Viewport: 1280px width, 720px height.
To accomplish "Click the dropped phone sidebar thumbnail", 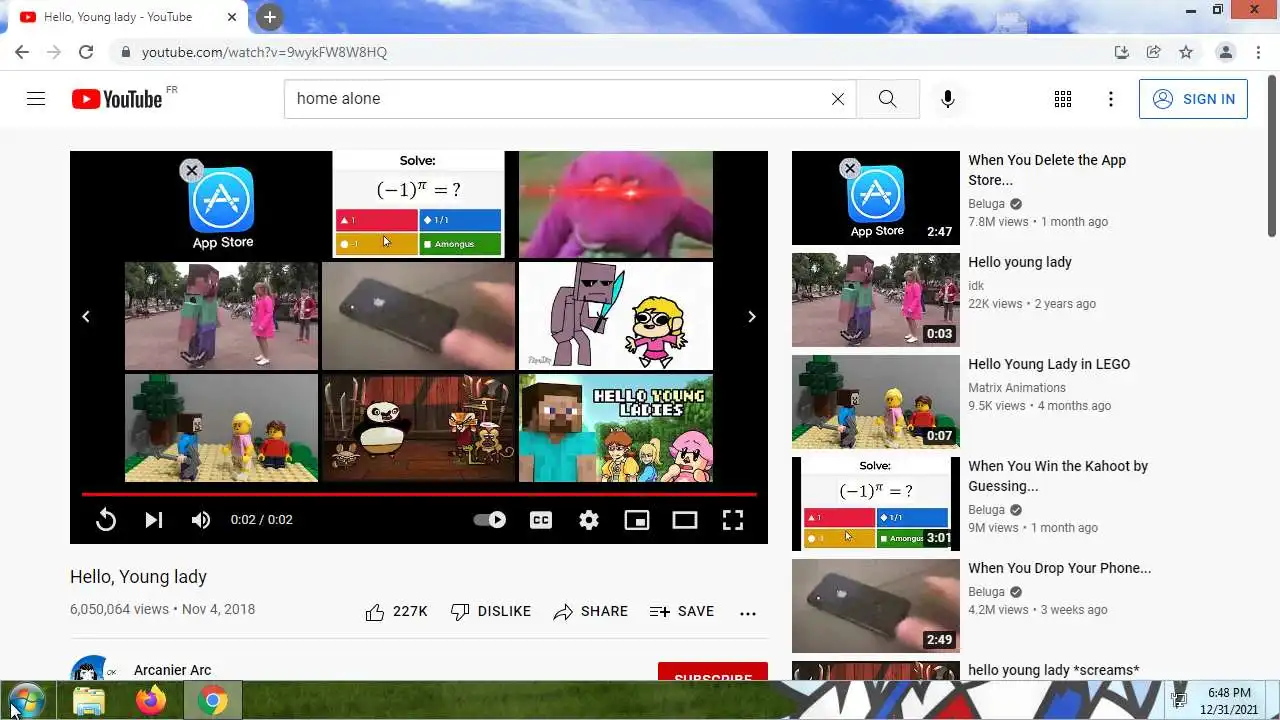I will pos(876,606).
